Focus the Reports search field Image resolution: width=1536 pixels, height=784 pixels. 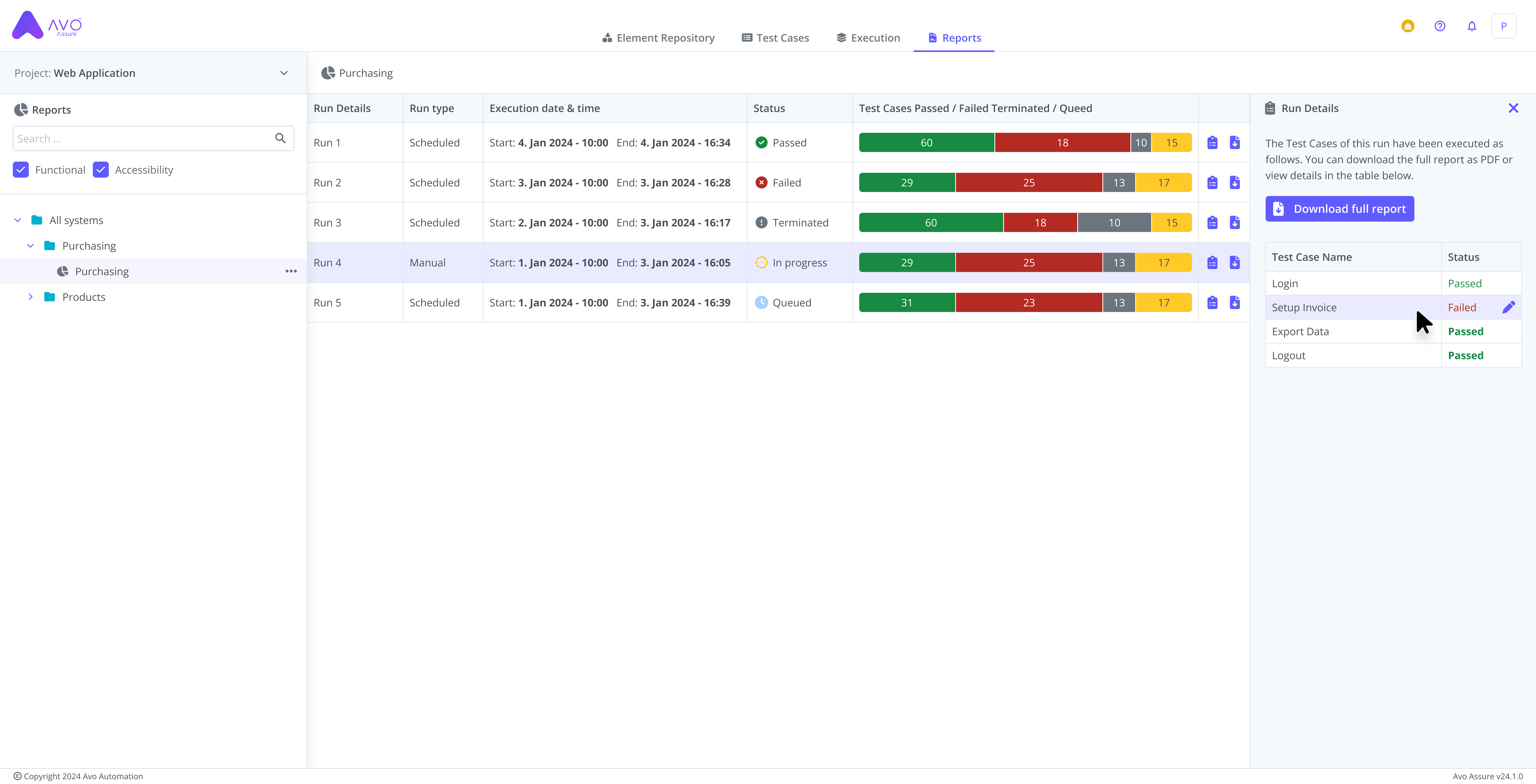142,138
